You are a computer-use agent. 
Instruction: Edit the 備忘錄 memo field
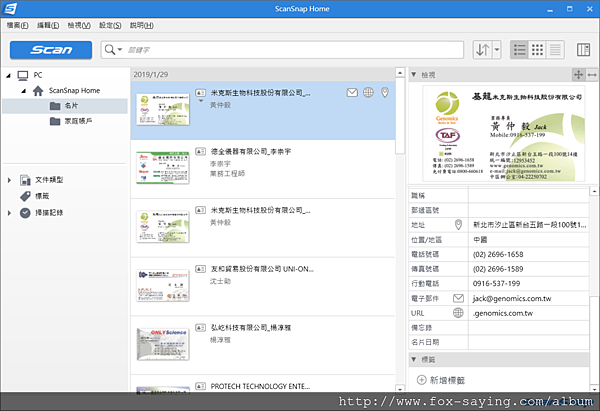click(529, 328)
